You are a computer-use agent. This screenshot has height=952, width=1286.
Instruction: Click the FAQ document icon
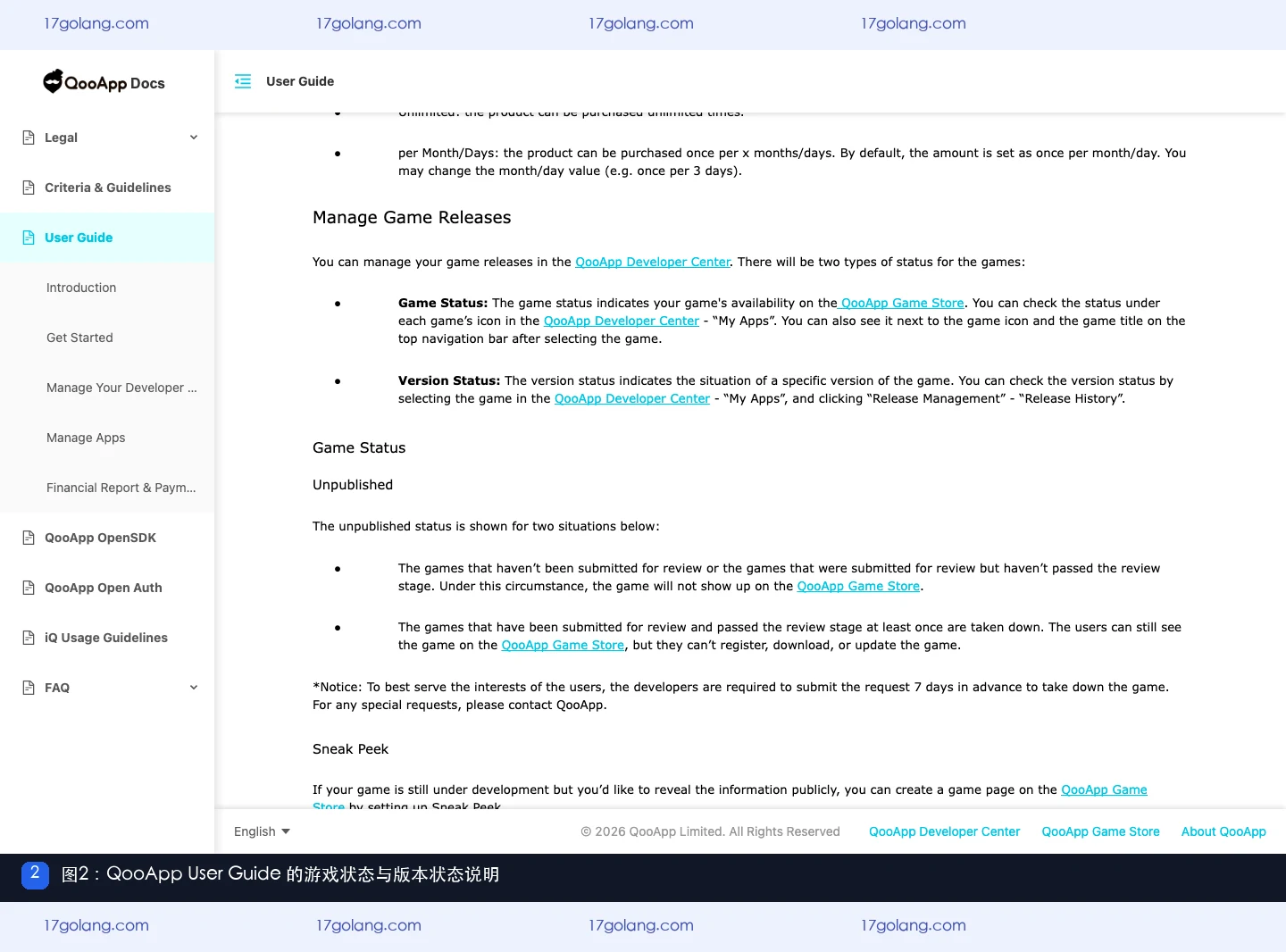click(x=29, y=688)
